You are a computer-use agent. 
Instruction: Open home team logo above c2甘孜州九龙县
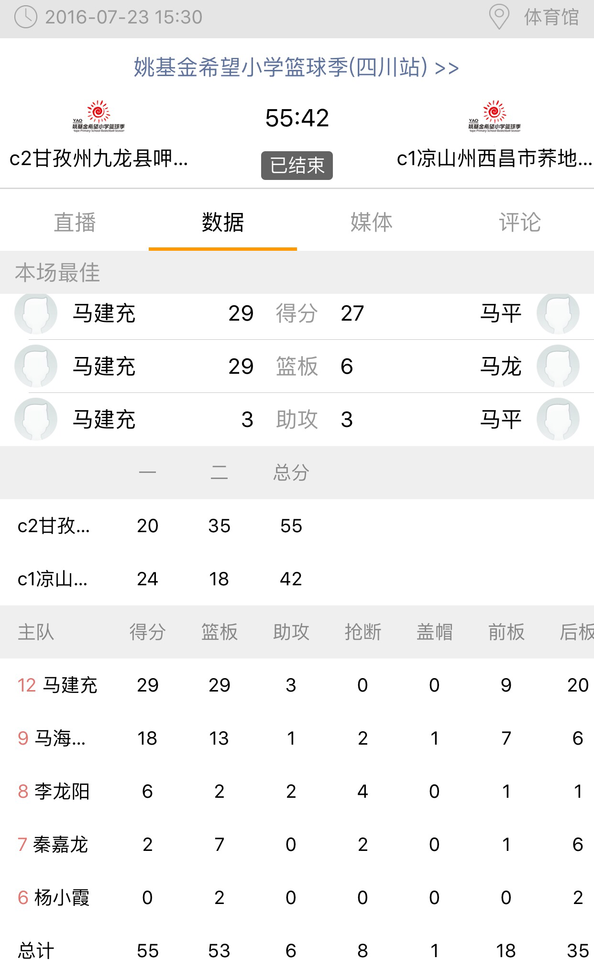click(99, 116)
